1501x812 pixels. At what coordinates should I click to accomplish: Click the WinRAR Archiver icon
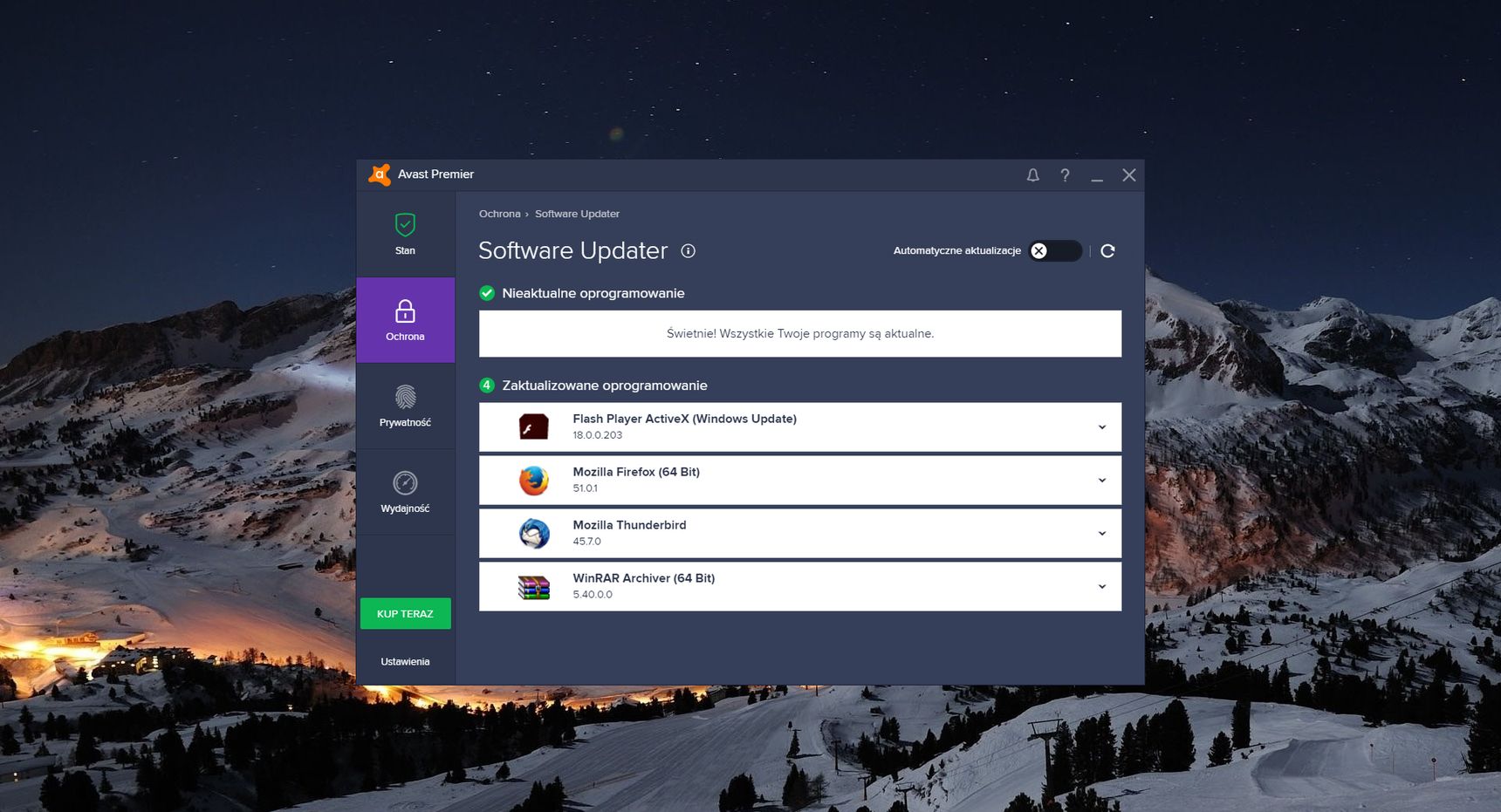[x=533, y=587]
